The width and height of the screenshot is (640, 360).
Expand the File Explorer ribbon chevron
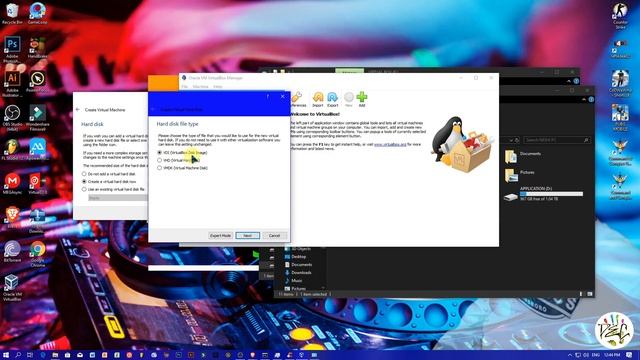(584, 99)
